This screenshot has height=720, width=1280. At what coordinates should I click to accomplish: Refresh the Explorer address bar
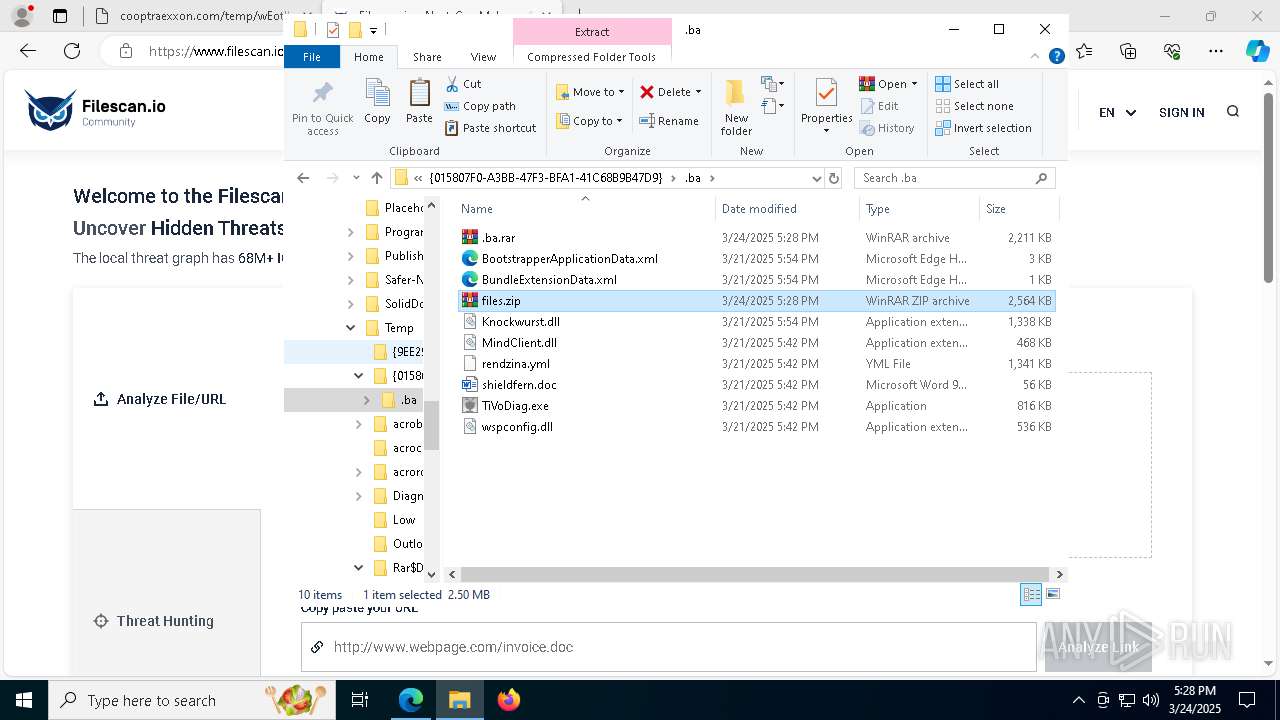(834, 178)
